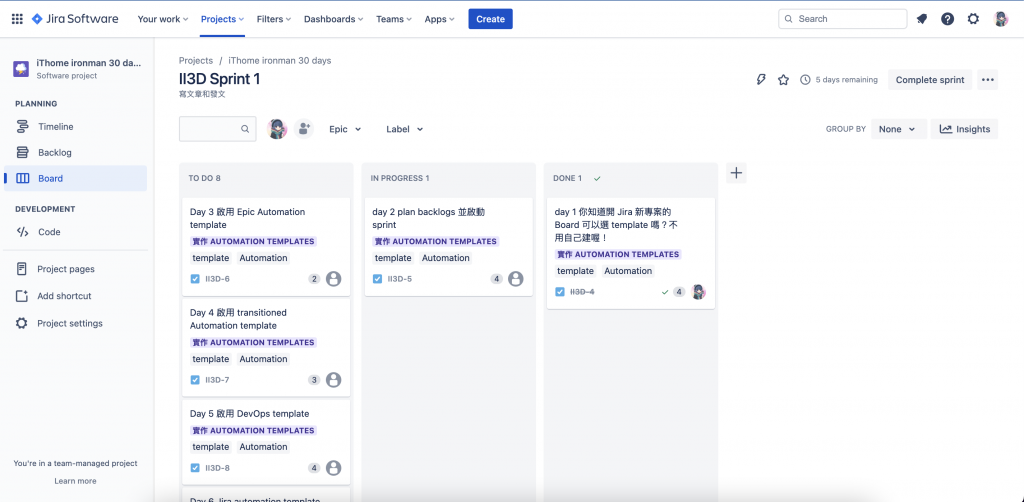Image resolution: width=1024 pixels, height=502 pixels.
Task: Click epic lozenge on day 1 card
Action: point(618,255)
